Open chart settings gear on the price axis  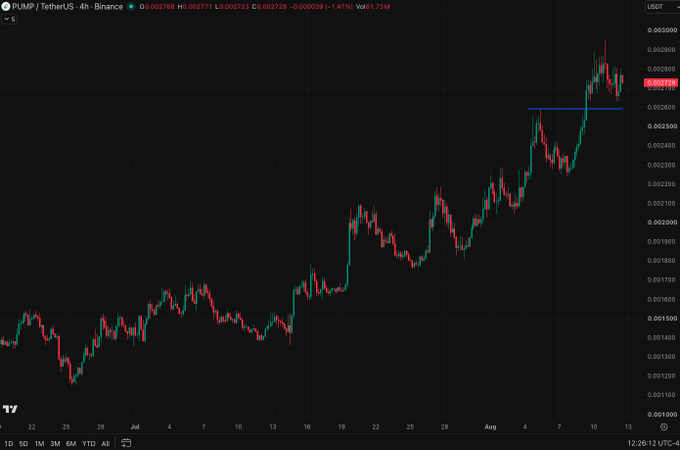664,427
